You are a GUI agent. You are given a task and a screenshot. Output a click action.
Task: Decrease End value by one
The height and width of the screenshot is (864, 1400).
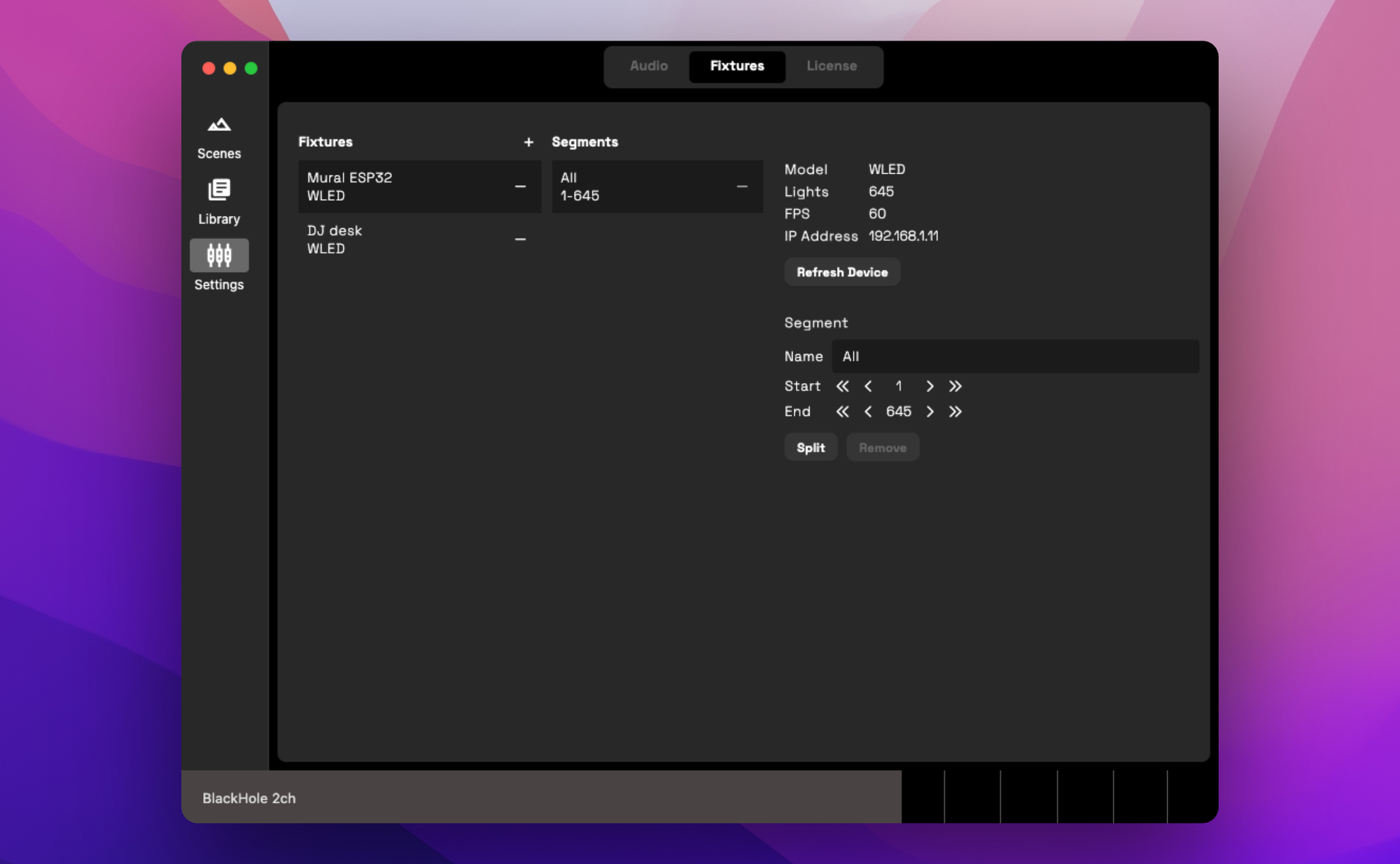(x=868, y=412)
